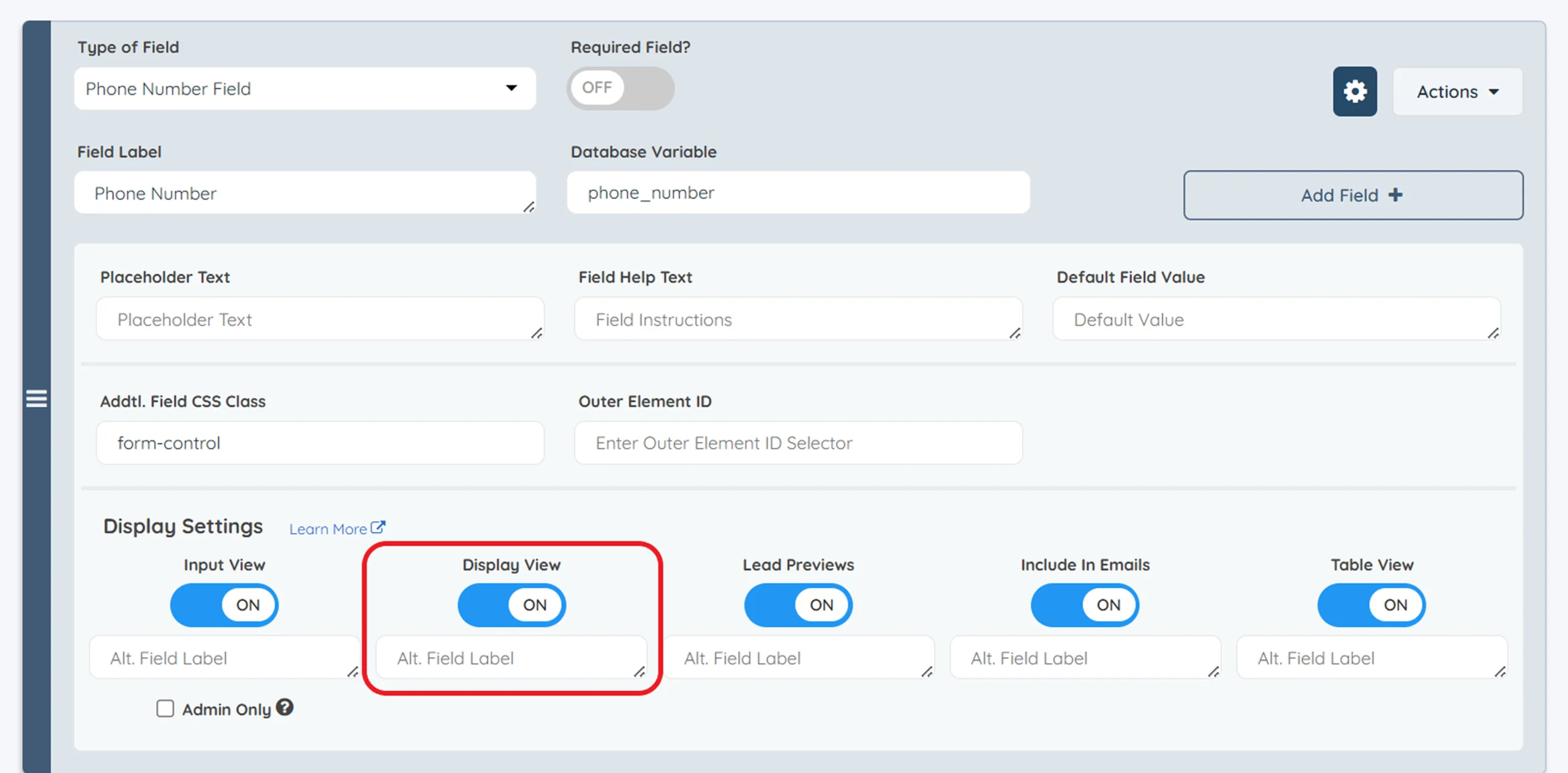The image size is (1568, 773).
Task: Click the Learn More external link icon
Action: click(x=378, y=527)
